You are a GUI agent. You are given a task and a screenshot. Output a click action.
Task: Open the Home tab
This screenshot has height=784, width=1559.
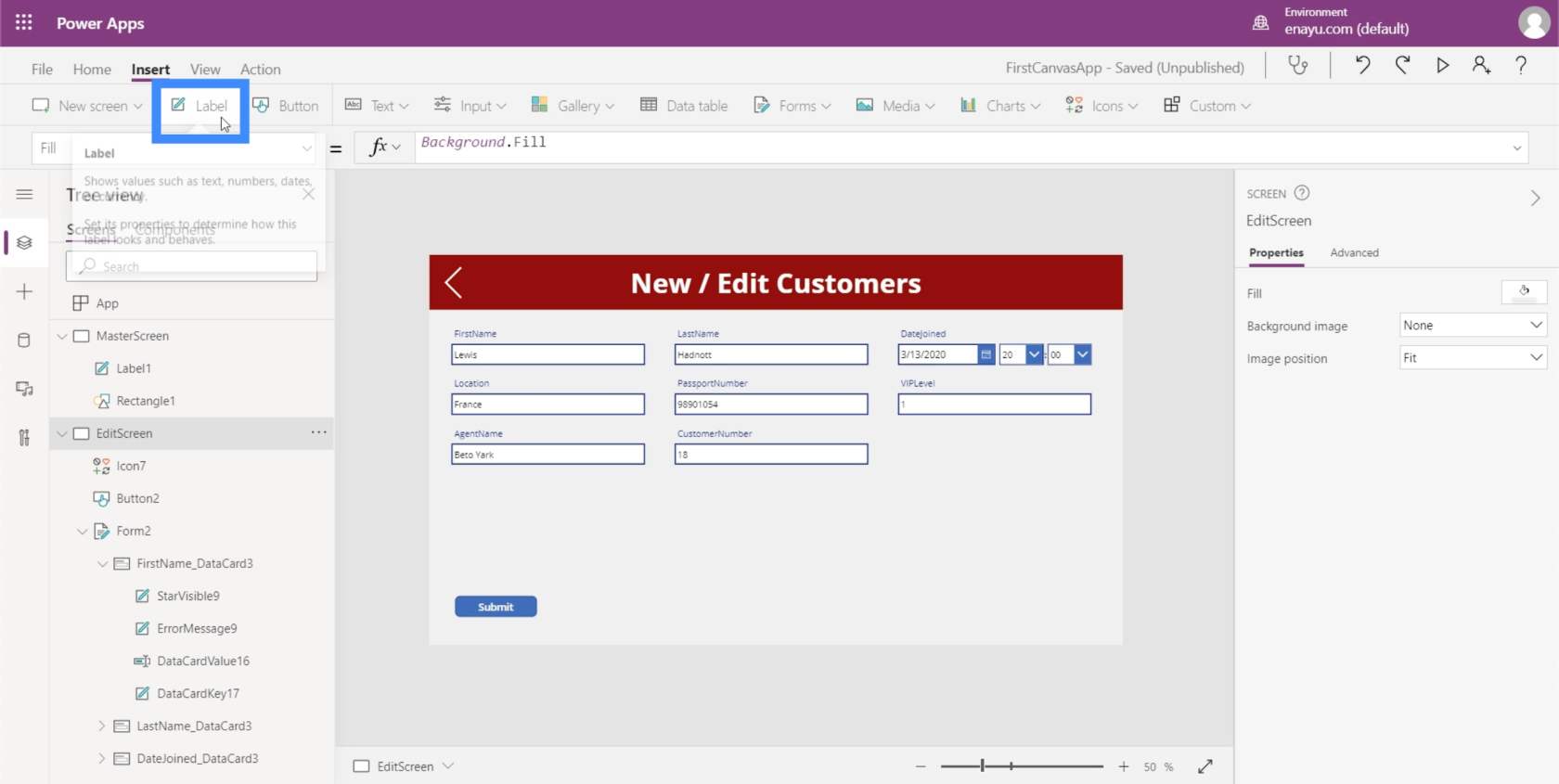tap(92, 69)
